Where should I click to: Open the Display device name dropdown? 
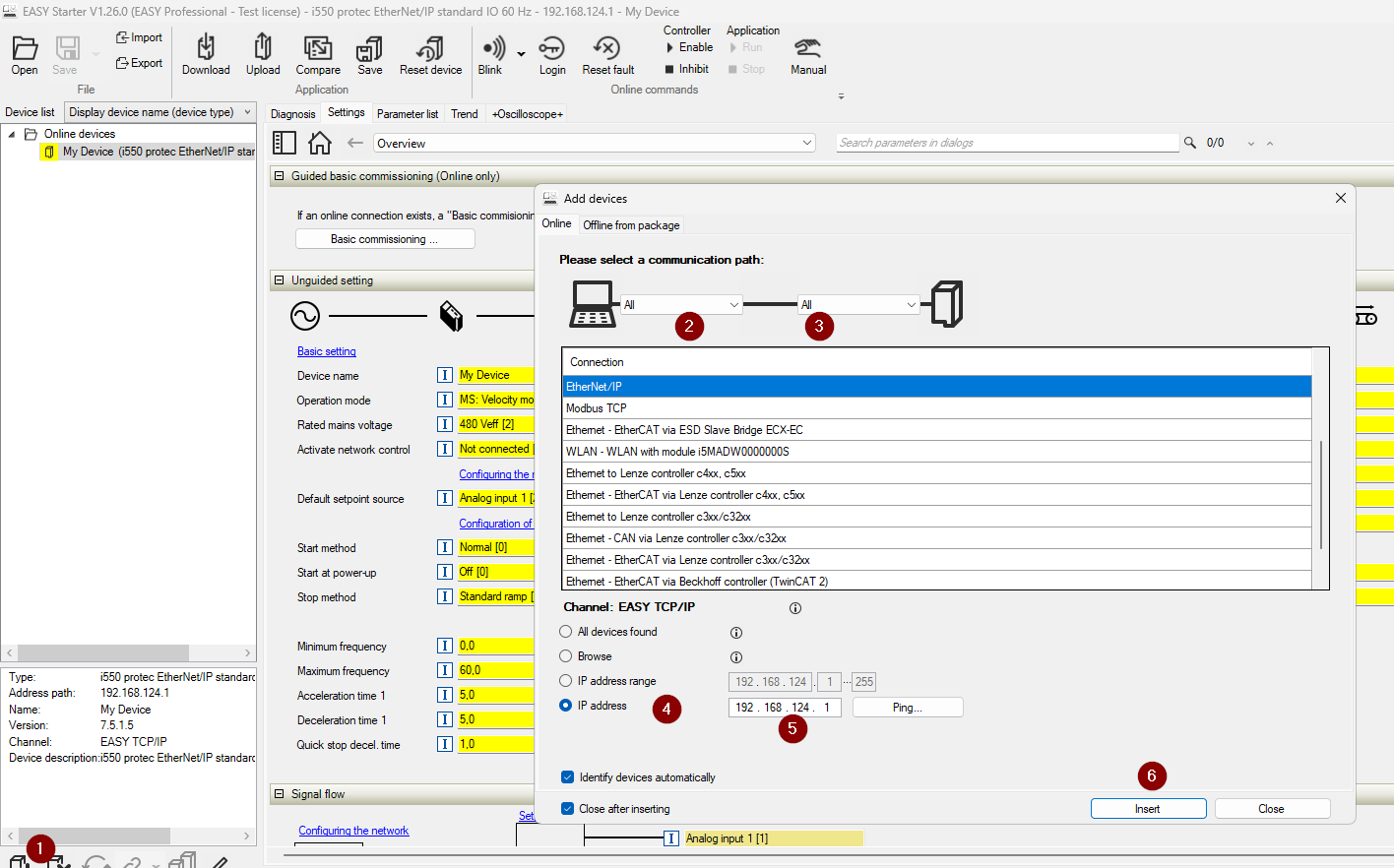click(160, 112)
